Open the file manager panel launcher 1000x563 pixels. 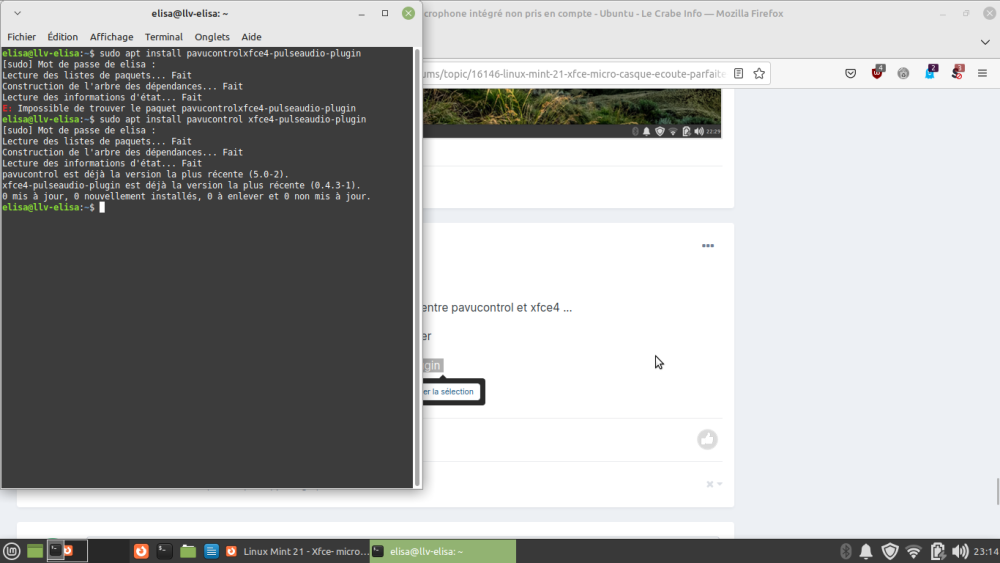point(188,551)
